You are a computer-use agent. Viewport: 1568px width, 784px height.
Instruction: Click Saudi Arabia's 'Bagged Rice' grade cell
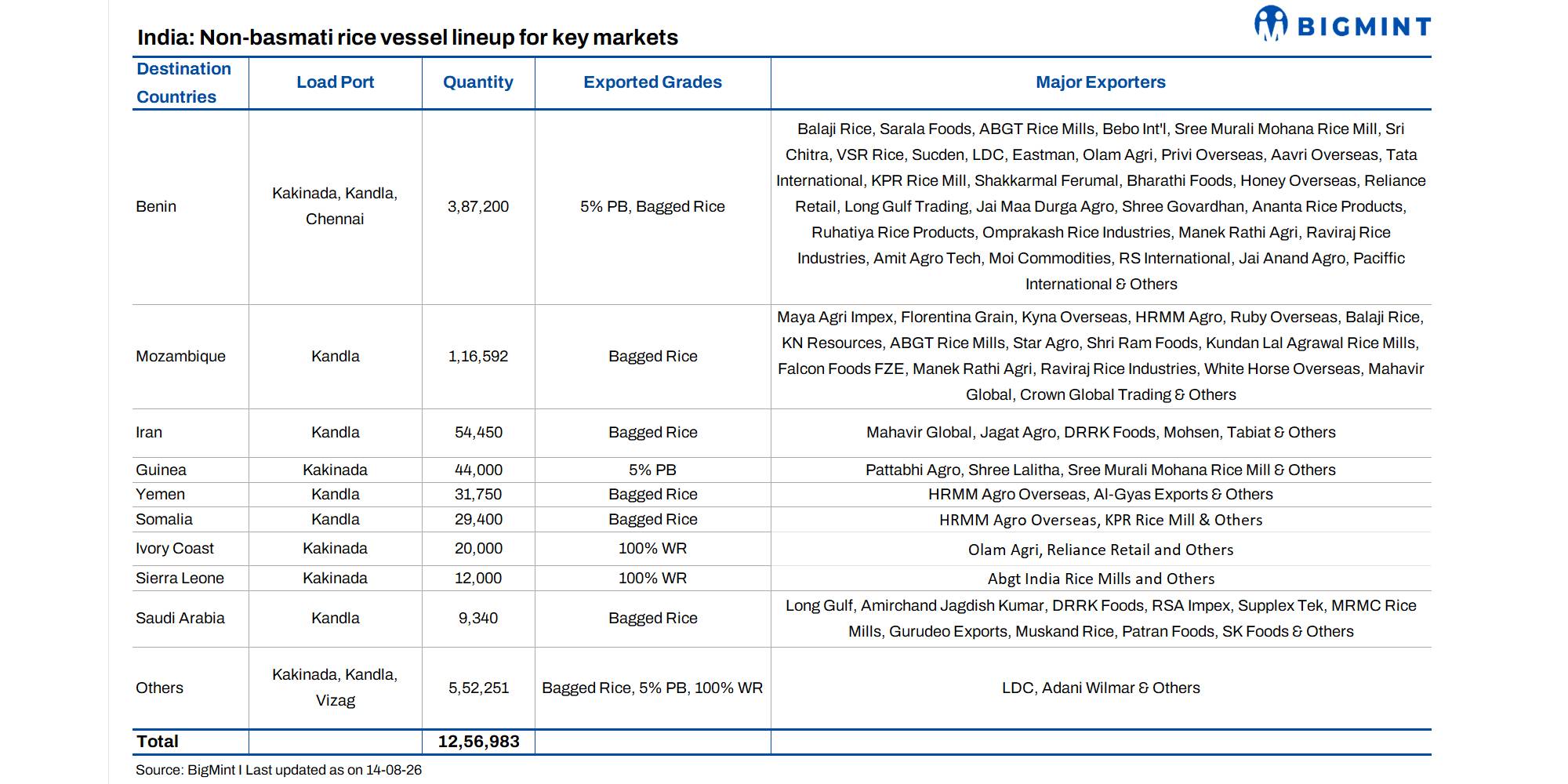pos(652,618)
